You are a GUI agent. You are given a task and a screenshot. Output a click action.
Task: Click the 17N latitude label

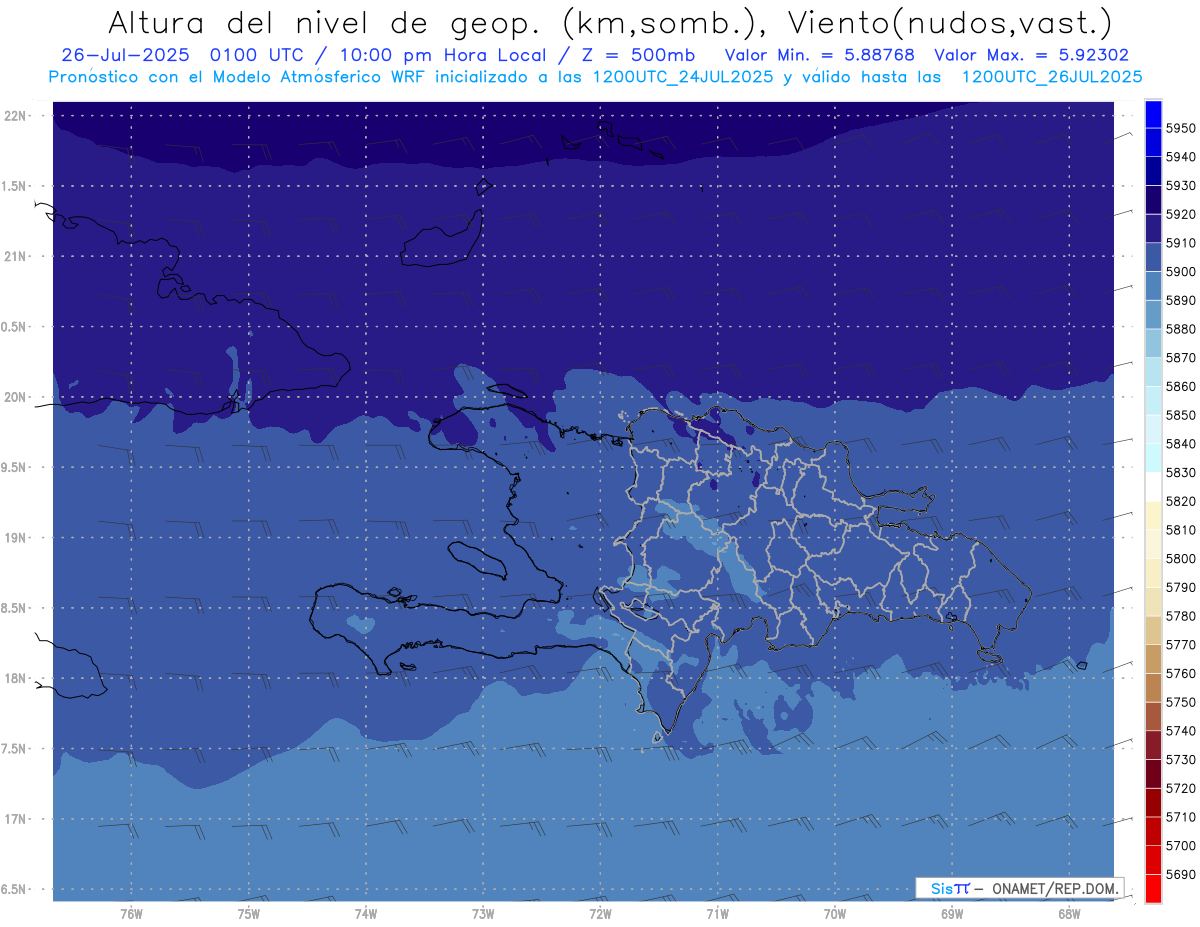(x=16, y=819)
